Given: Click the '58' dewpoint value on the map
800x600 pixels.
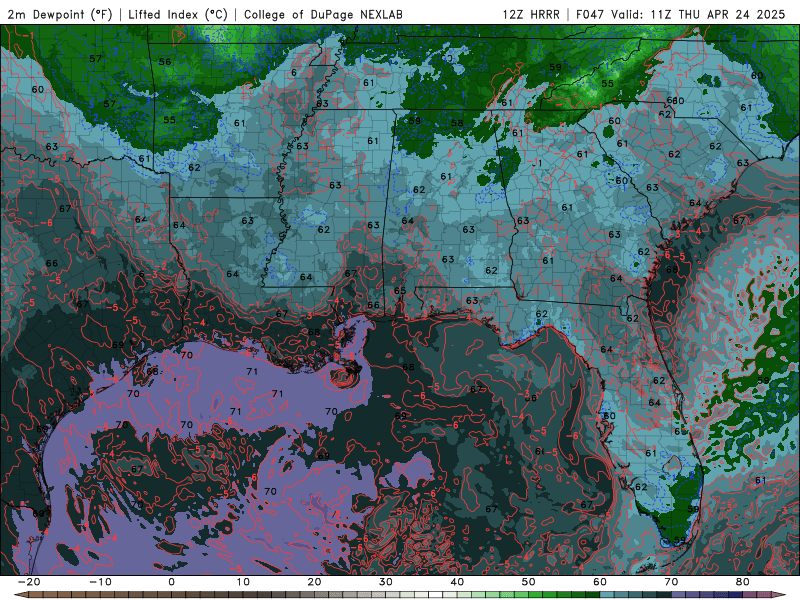Looking at the screenshot, I should [457, 123].
